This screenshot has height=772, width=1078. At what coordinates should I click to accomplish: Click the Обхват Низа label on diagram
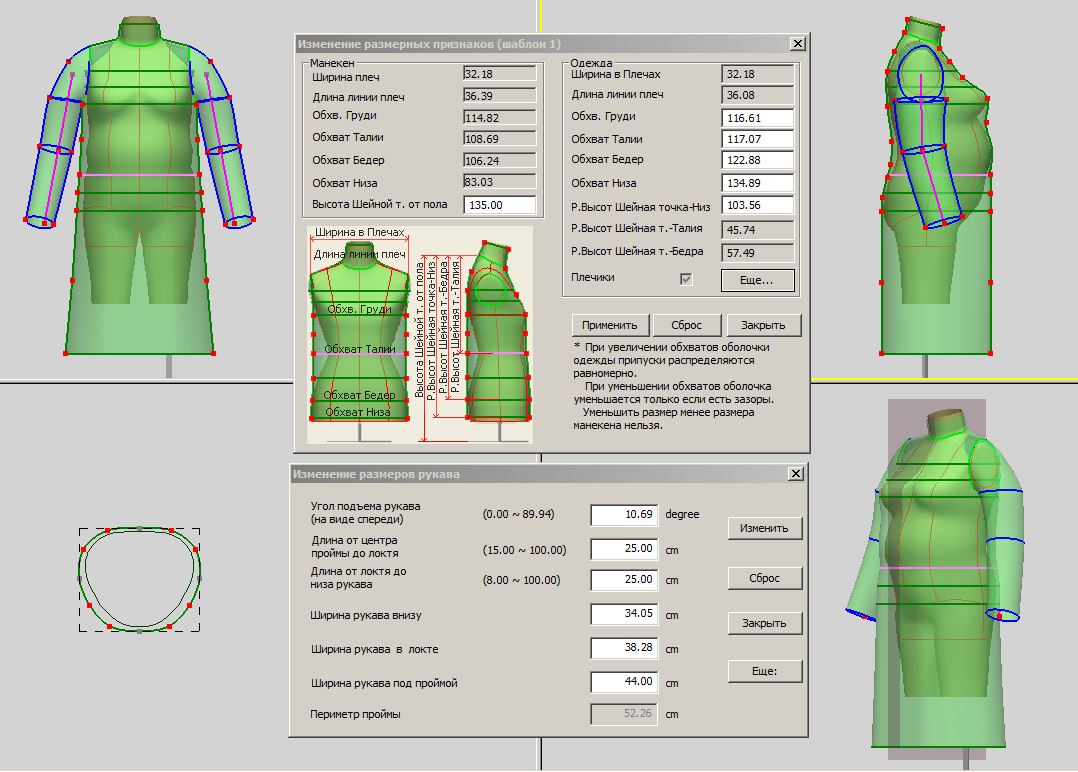coord(358,412)
